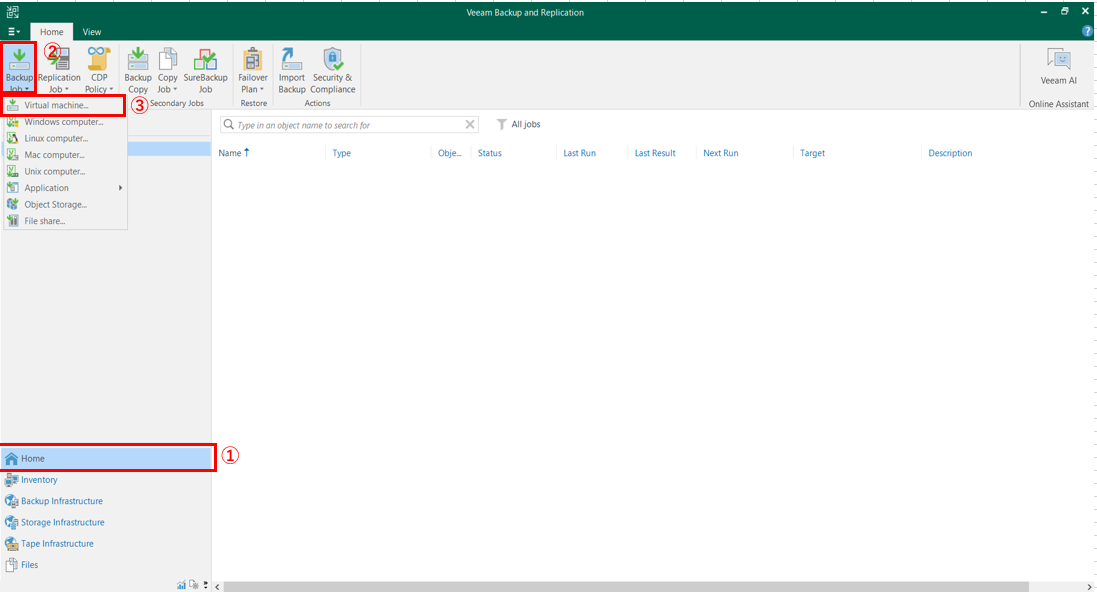This screenshot has height=592, width=1097.
Task: Launch the Veeam AI assistant
Action: [x=1059, y=67]
